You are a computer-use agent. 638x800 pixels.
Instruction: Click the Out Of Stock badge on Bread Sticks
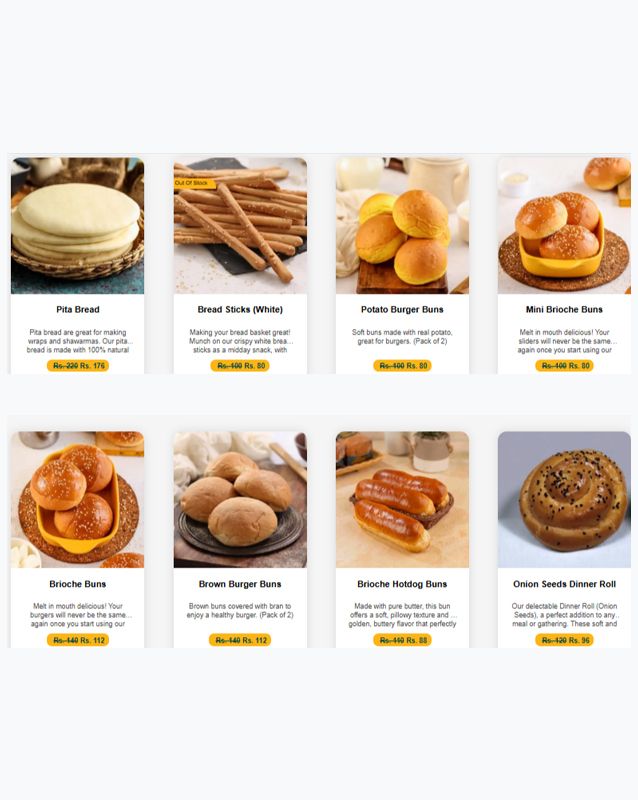coord(194,183)
